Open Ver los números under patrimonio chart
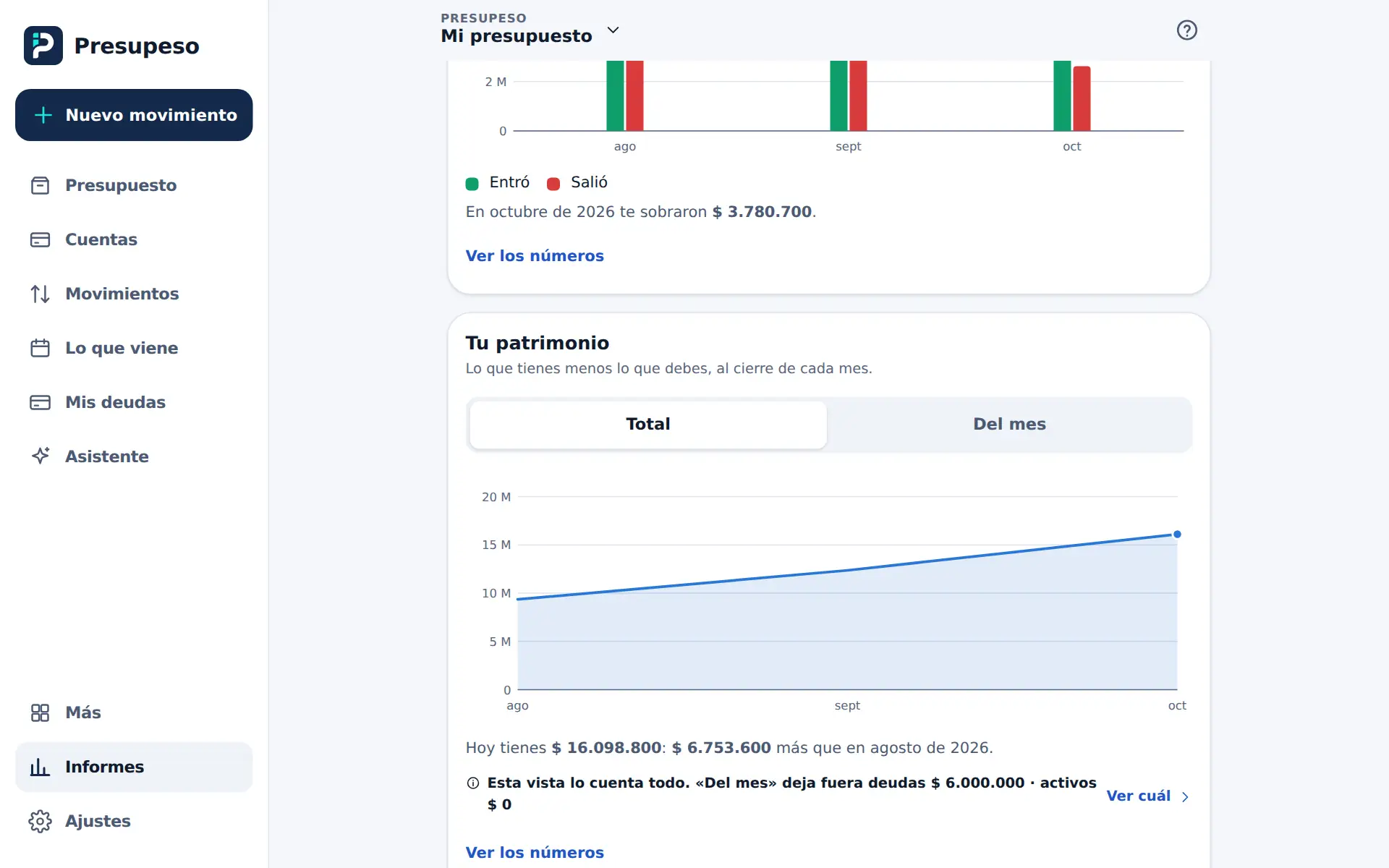Image resolution: width=1389 pixels, height=868 pixels. pyautogui.click(x=535, y=853)
